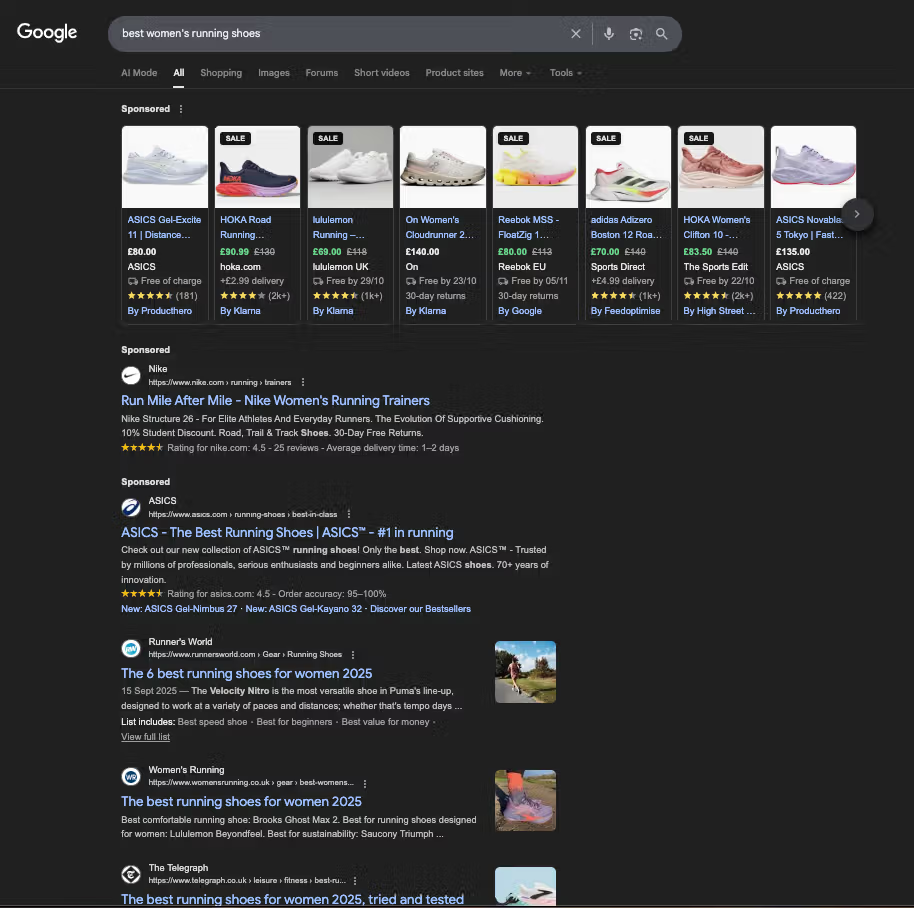The height and width of the screenshot is (908, 914).
Task: Open The 6 best running shoes article
Action: pos(246,674)
